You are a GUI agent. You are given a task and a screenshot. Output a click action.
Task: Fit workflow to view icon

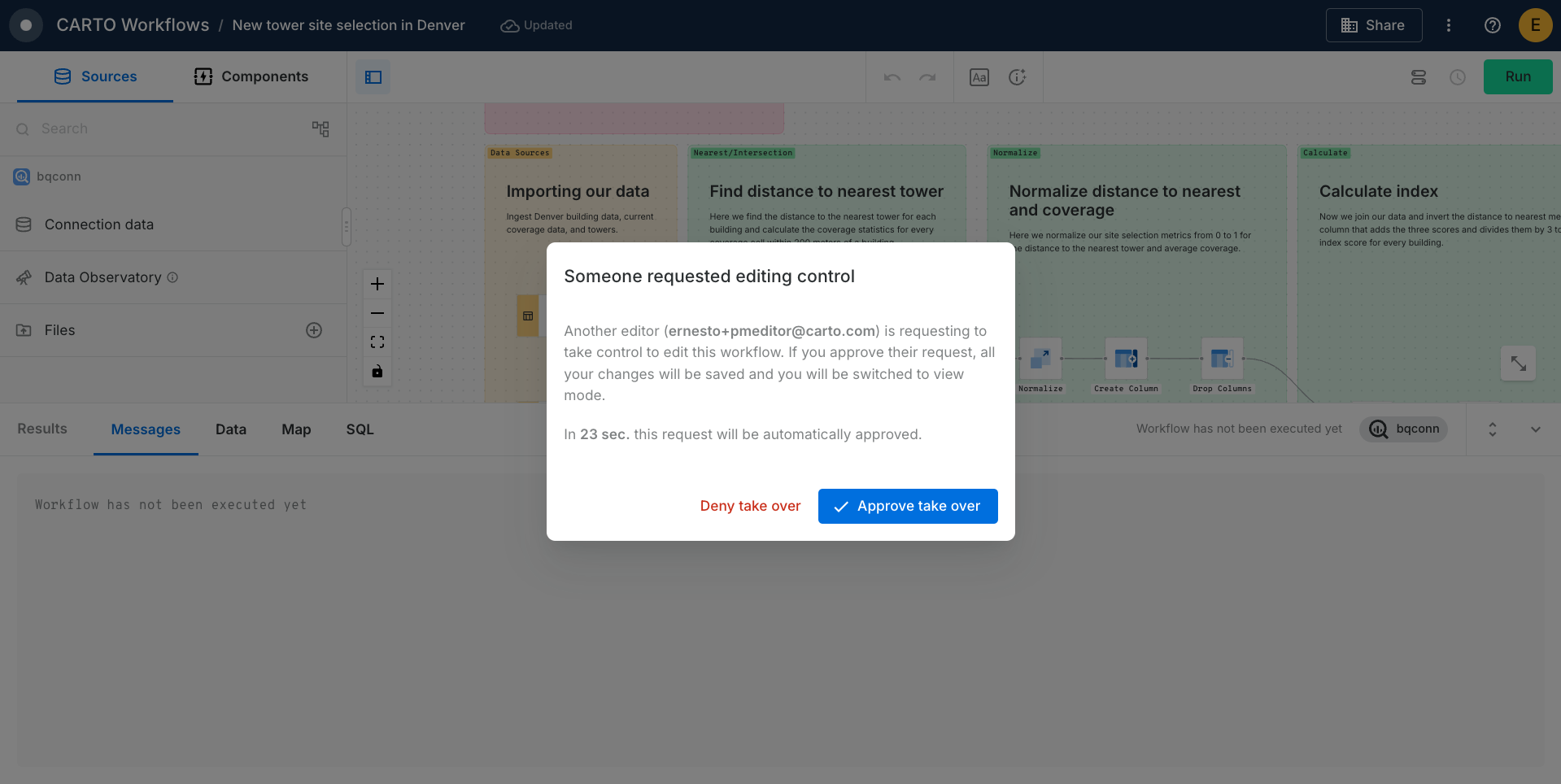377,342
